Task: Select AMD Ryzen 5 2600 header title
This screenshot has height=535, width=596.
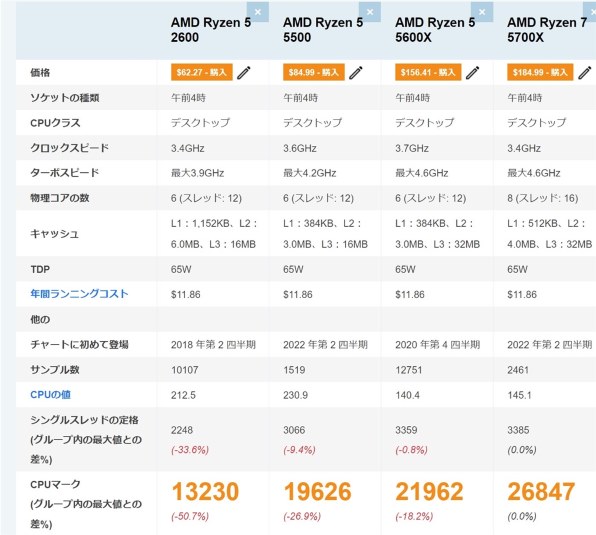Action: pyautogui.click(x=211, y=30)
